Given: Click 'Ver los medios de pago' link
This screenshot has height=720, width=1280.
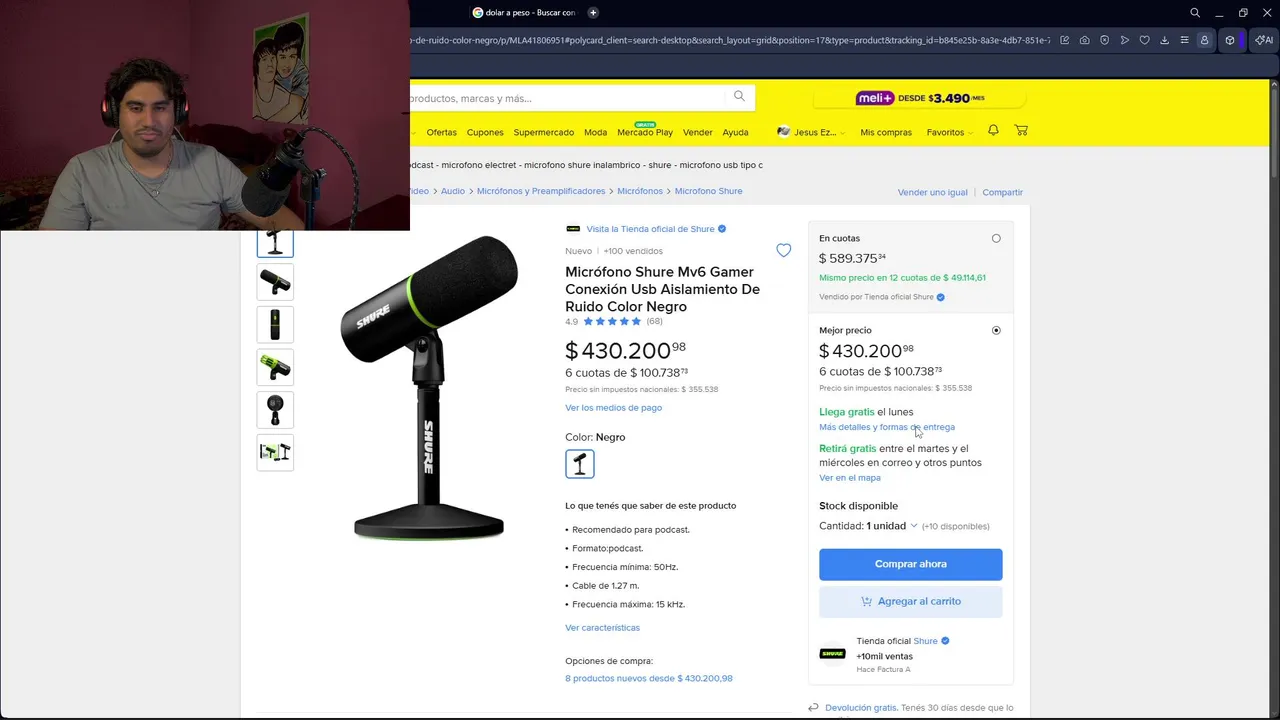Looking at the screenshot, I should click(x=613, y=408).
